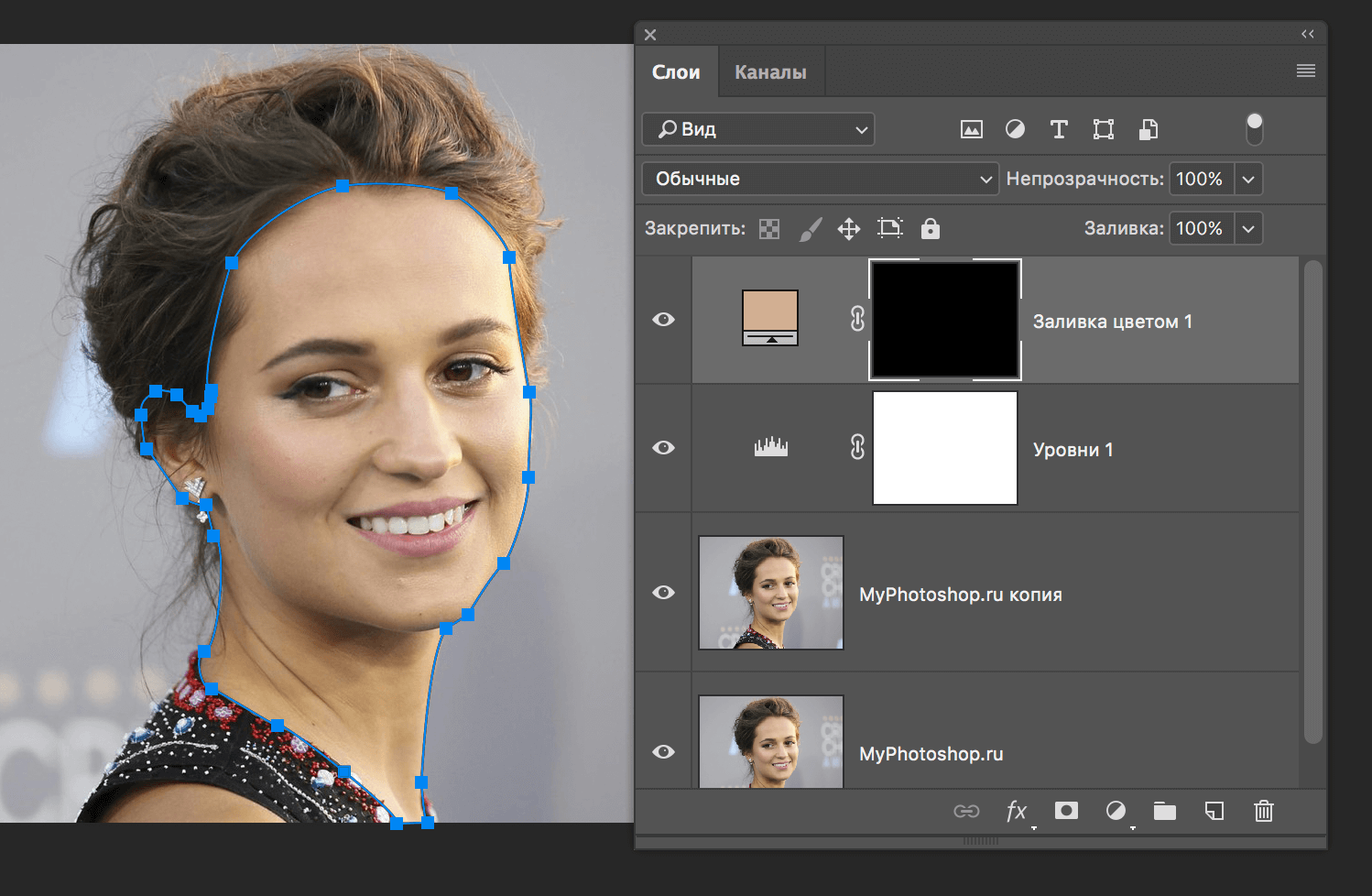1372x896 pixels.
Task: Open the Вид filter dropdown
Action: (x=757, y=129)
